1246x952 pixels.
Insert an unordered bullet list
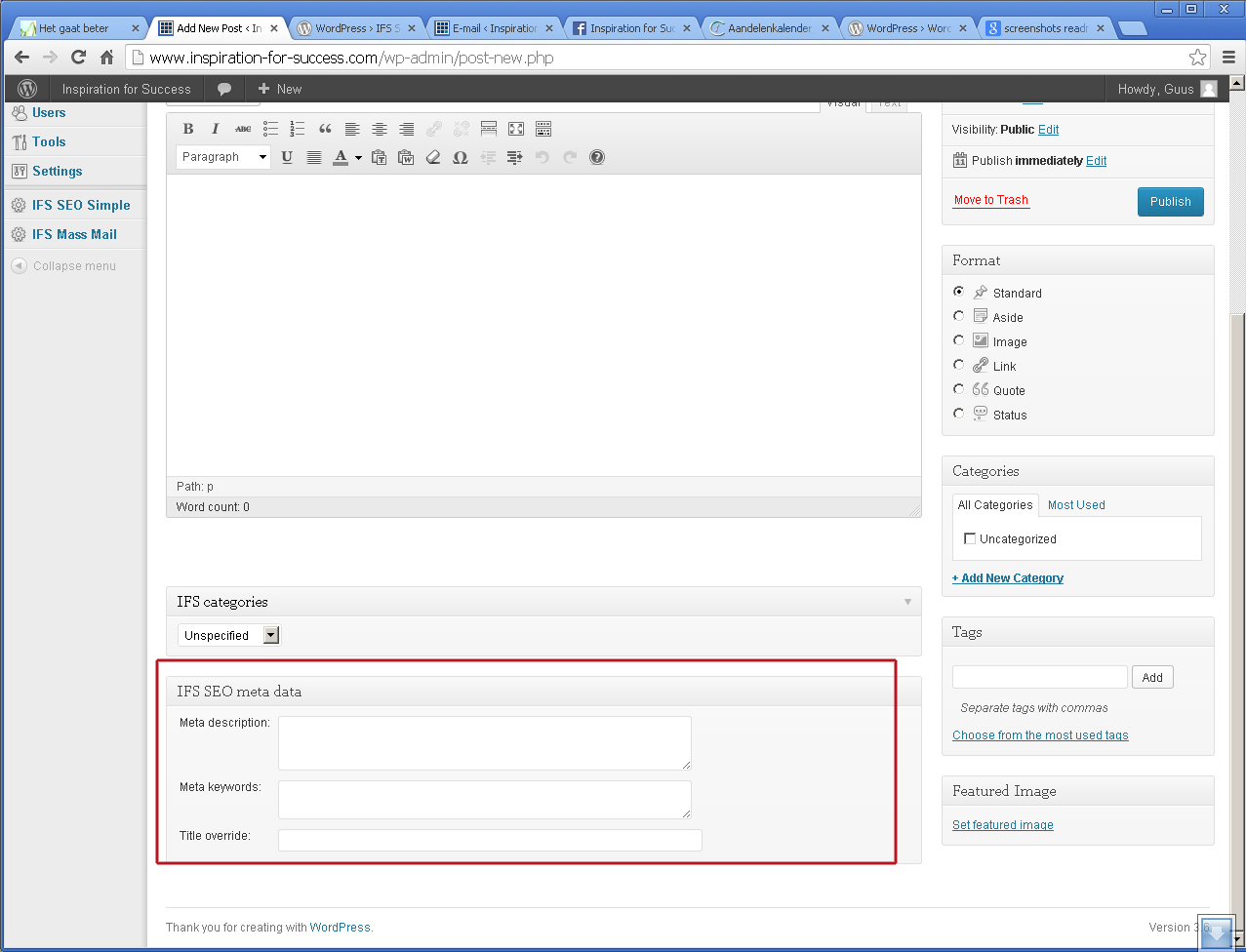270,129
